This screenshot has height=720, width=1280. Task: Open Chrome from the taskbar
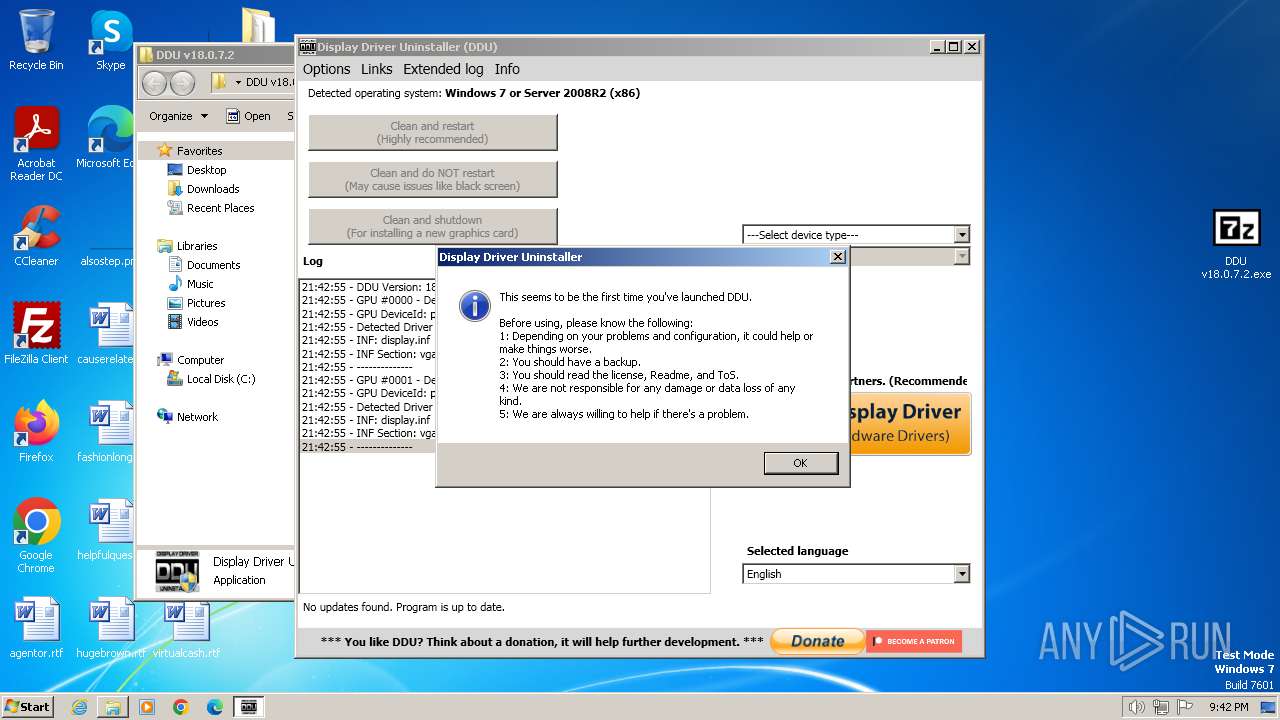pos(180,707)
